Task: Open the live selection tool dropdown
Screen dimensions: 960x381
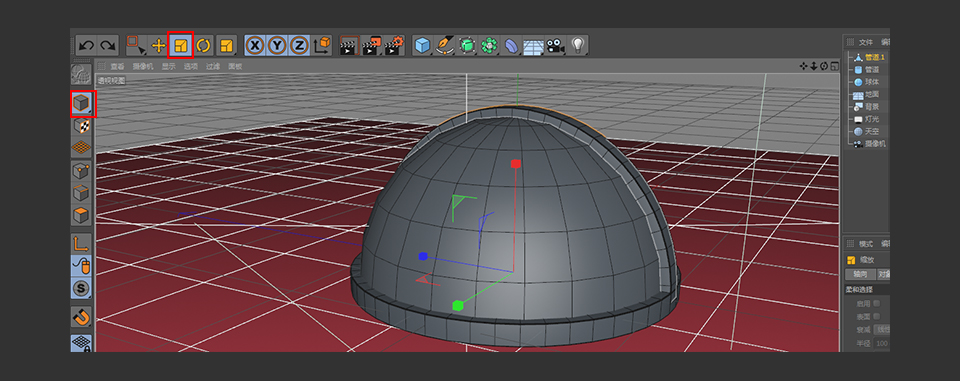Action: 135,45
